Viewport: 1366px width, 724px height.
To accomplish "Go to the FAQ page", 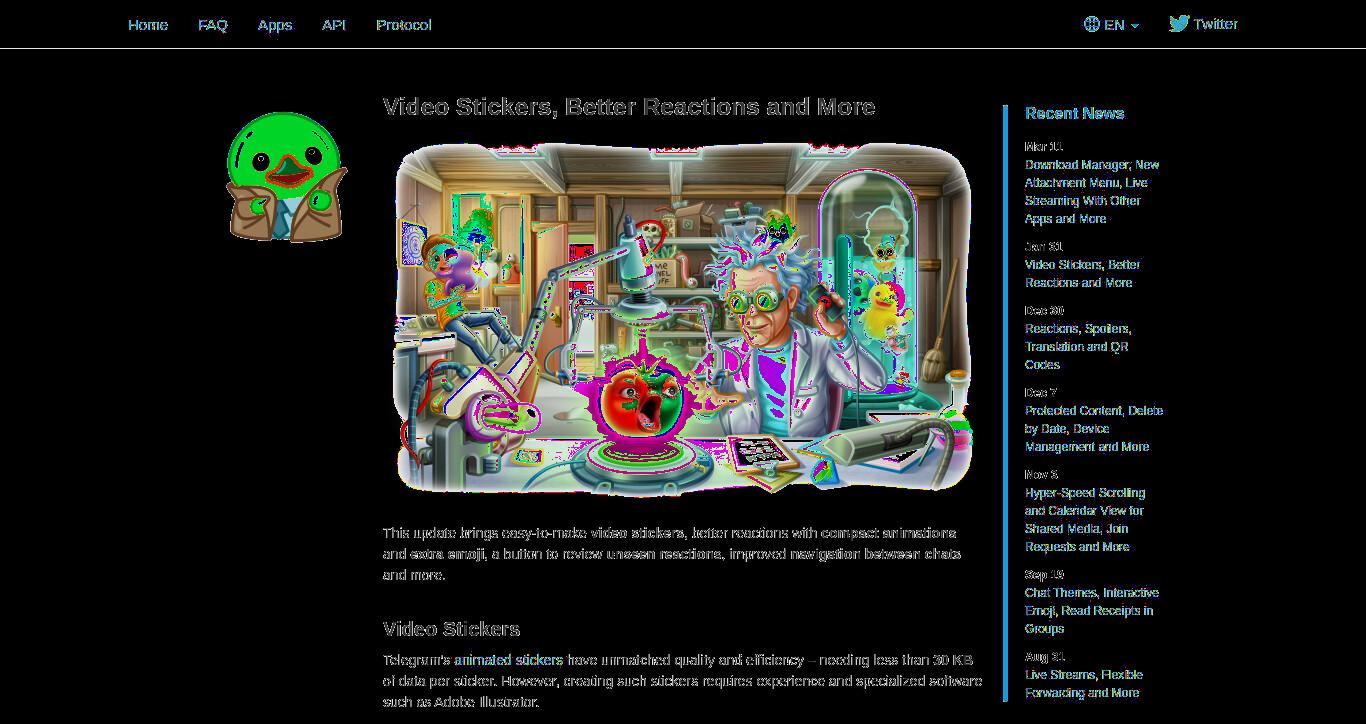I will tap(213, 25).
